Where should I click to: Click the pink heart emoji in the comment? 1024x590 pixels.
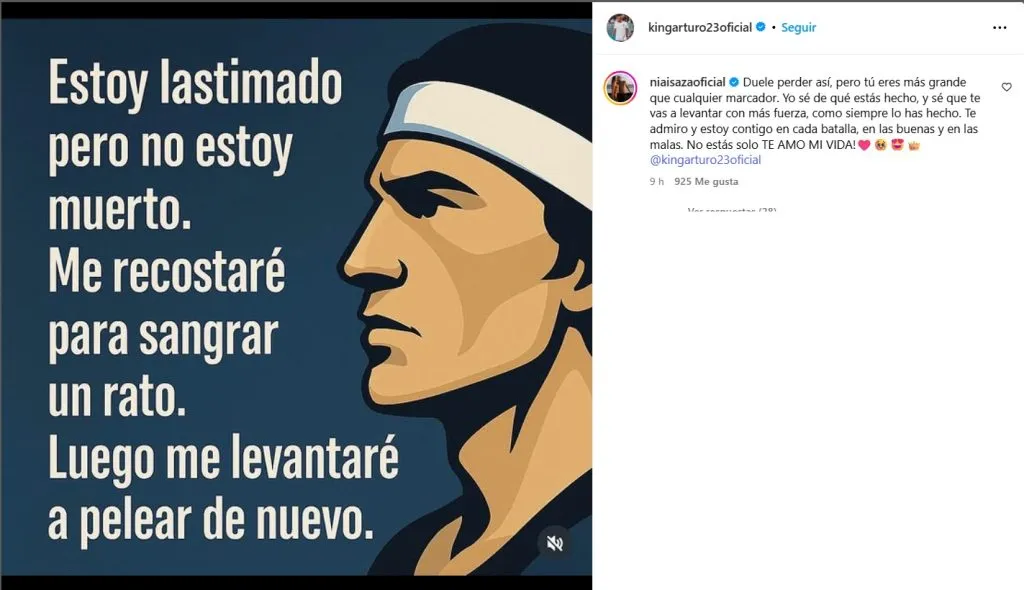tap(864, 145)
